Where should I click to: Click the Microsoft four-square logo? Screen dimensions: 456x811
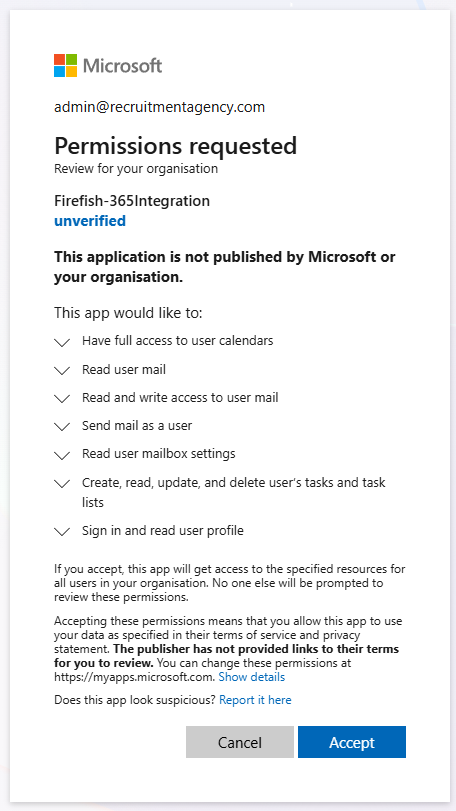click(x=65, y=66)
